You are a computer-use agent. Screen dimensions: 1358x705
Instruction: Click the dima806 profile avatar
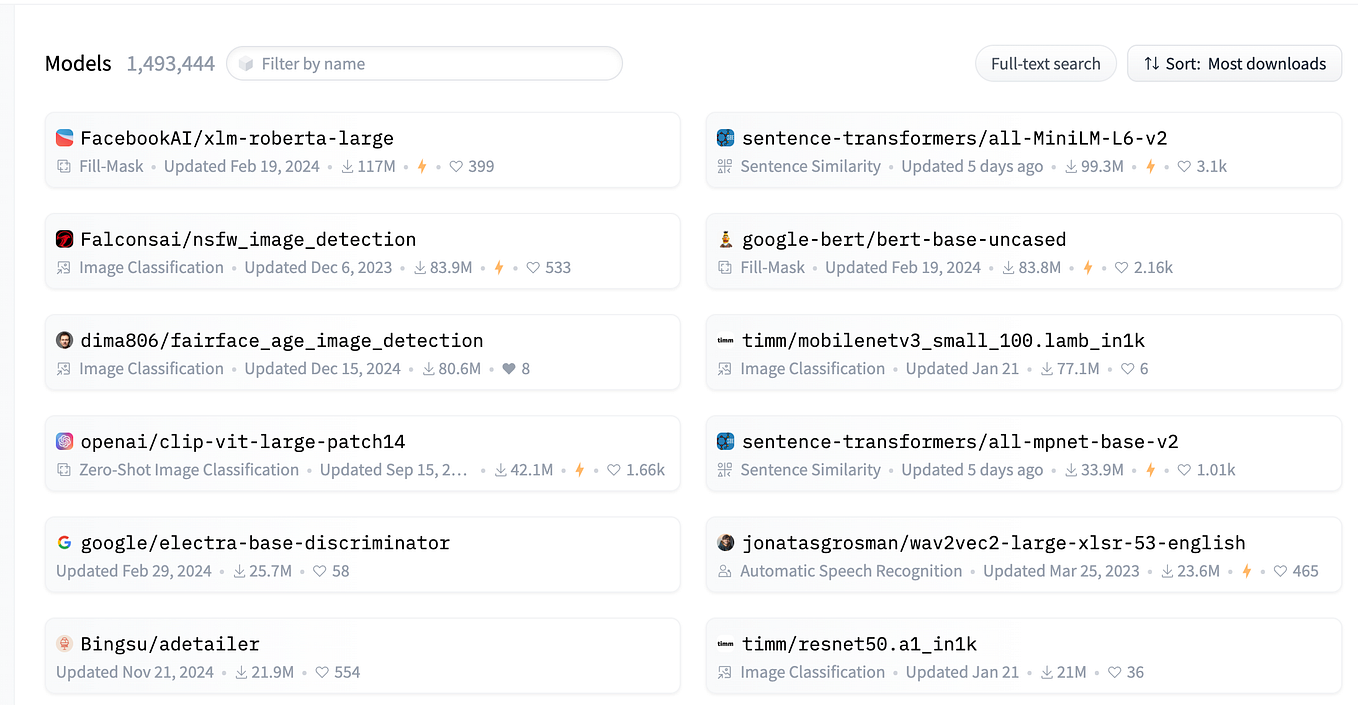[65, 340]
